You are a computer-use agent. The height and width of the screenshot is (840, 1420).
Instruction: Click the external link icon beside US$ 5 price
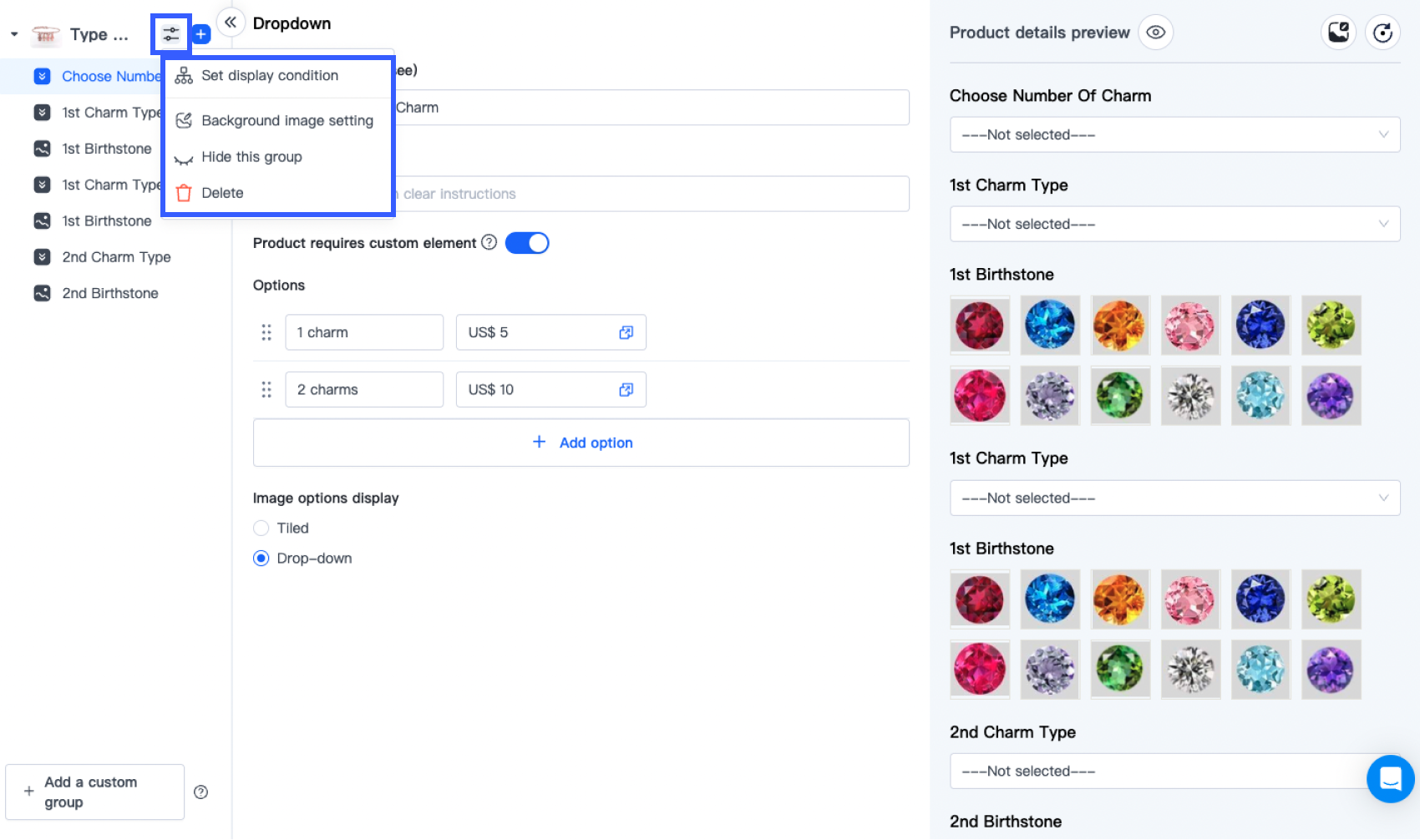click(x=626, y=332)
